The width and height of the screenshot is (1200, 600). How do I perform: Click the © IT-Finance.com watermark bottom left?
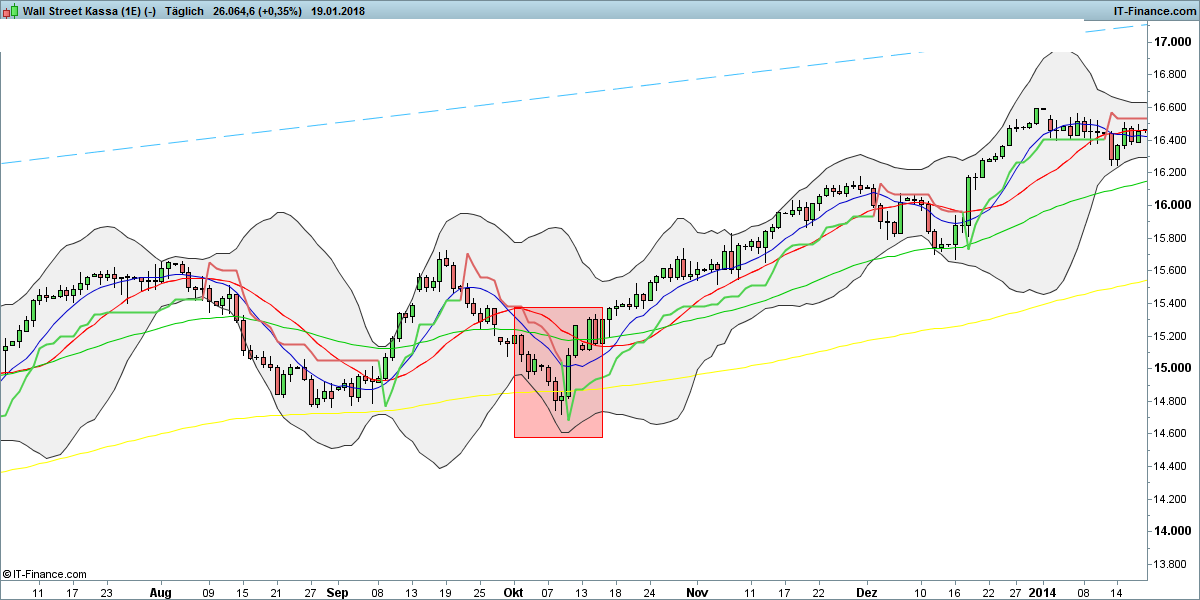(43, 574)
